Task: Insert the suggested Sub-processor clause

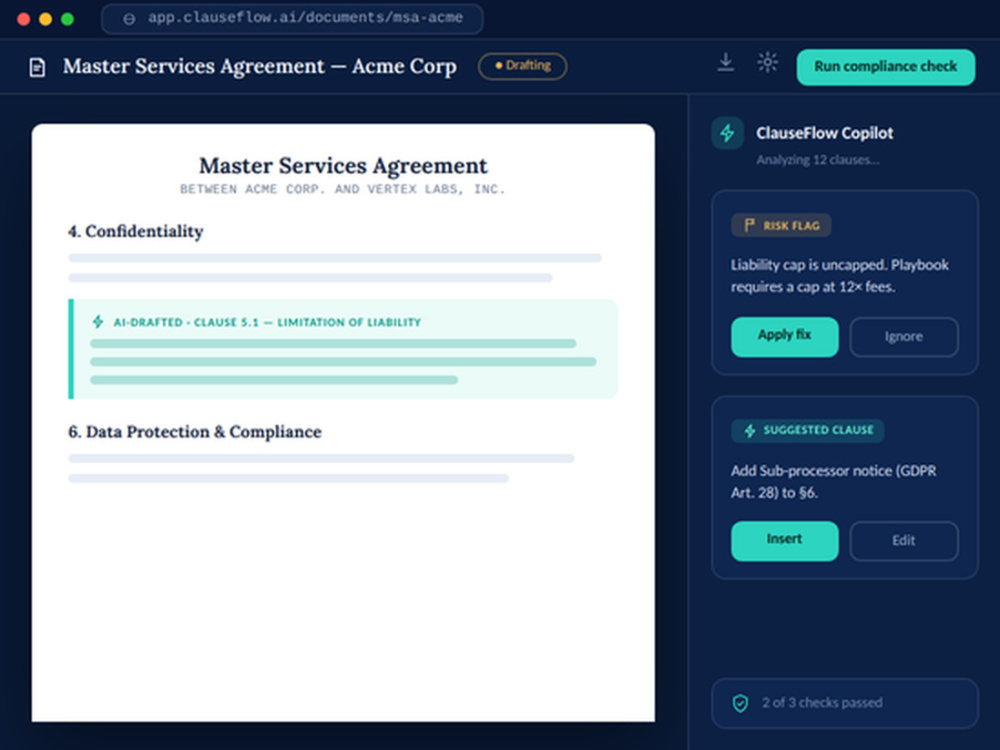Action: click(x=784, y=541)
